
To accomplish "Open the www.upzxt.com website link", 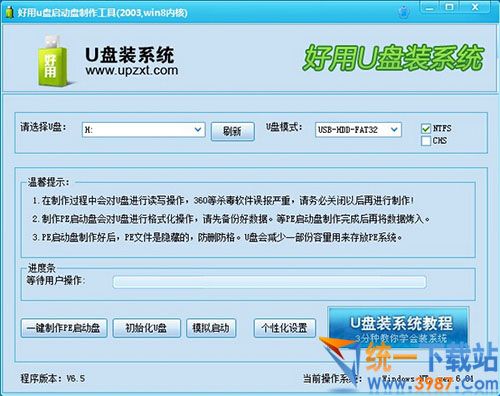I will 132,71.
